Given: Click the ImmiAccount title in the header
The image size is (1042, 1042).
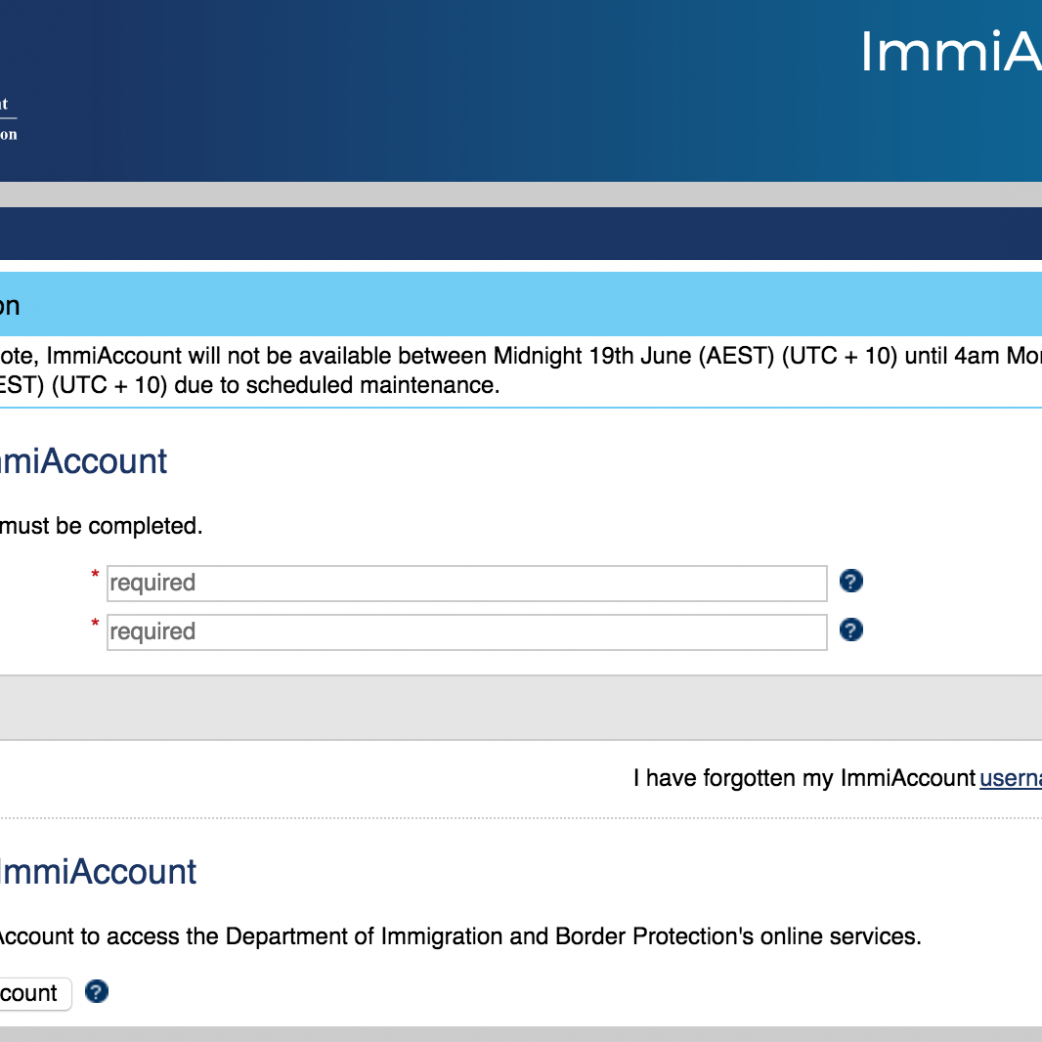Looking at the screenshot, I should click(x=950, y=52).
